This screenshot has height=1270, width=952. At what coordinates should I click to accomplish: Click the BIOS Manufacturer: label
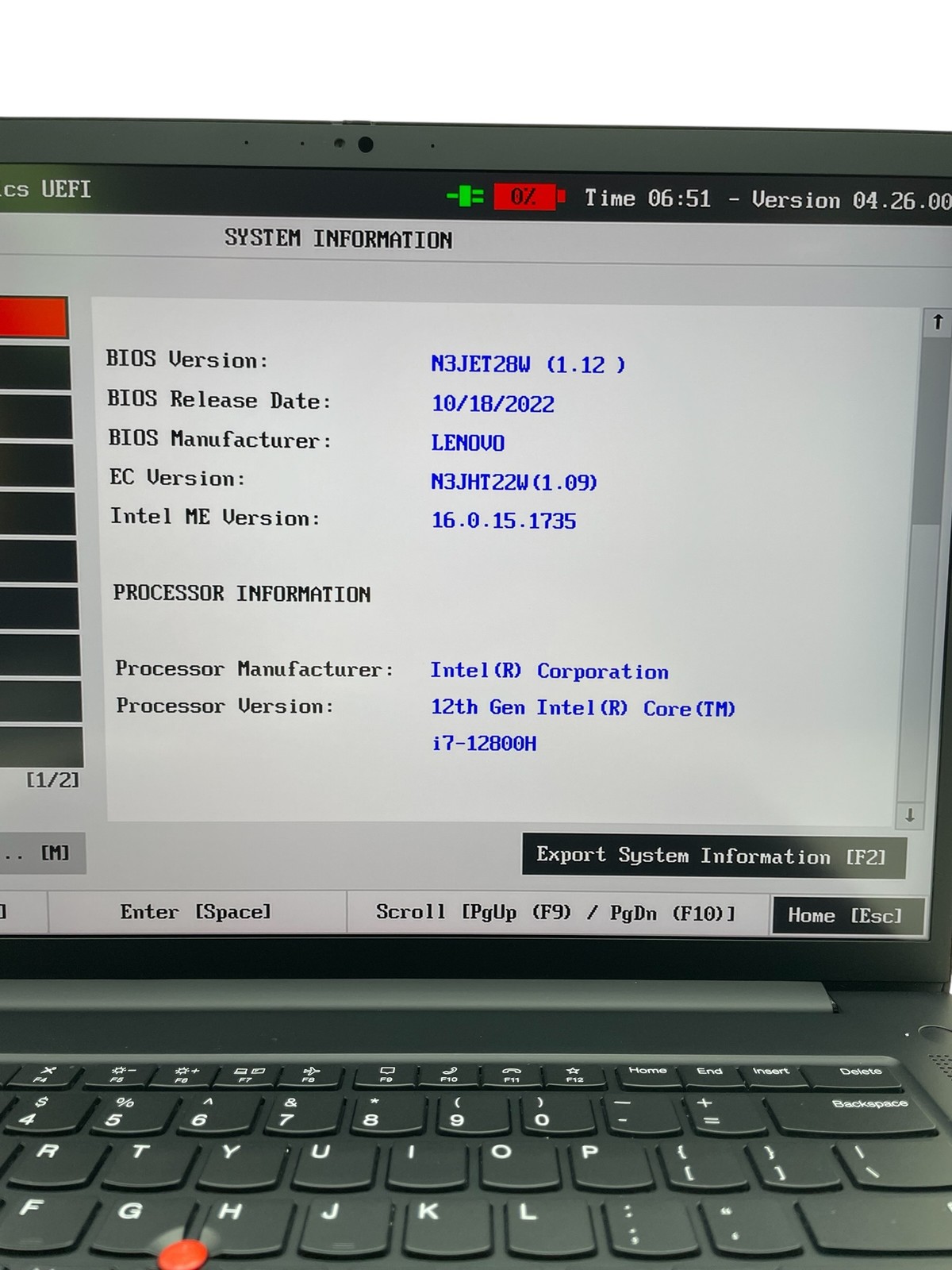click(x=220, y=439)
